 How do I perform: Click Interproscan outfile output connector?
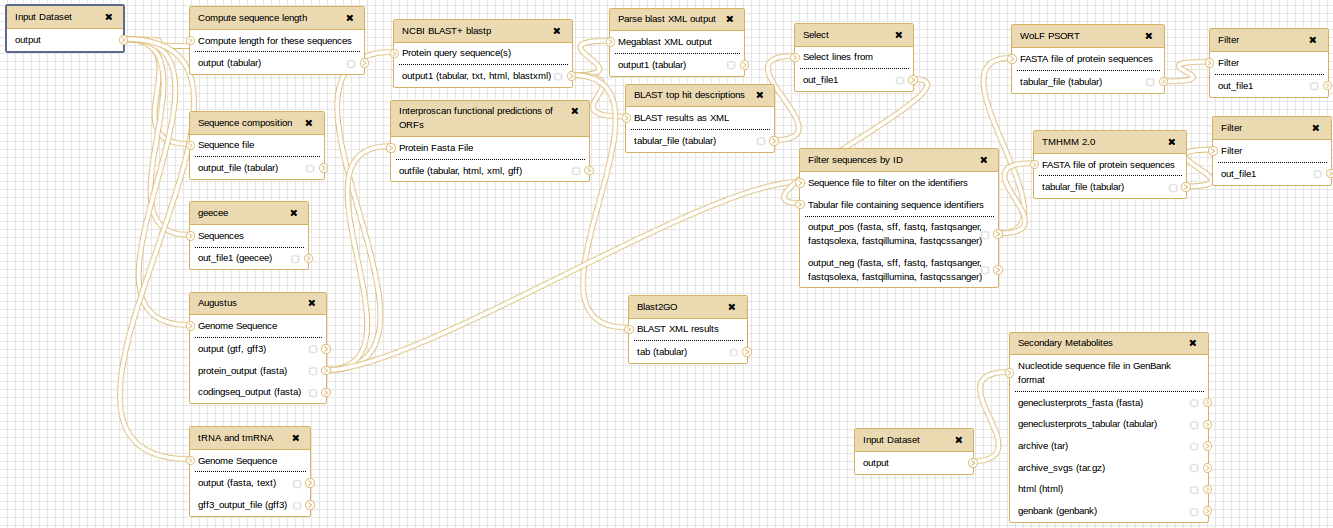coord(589,171)
